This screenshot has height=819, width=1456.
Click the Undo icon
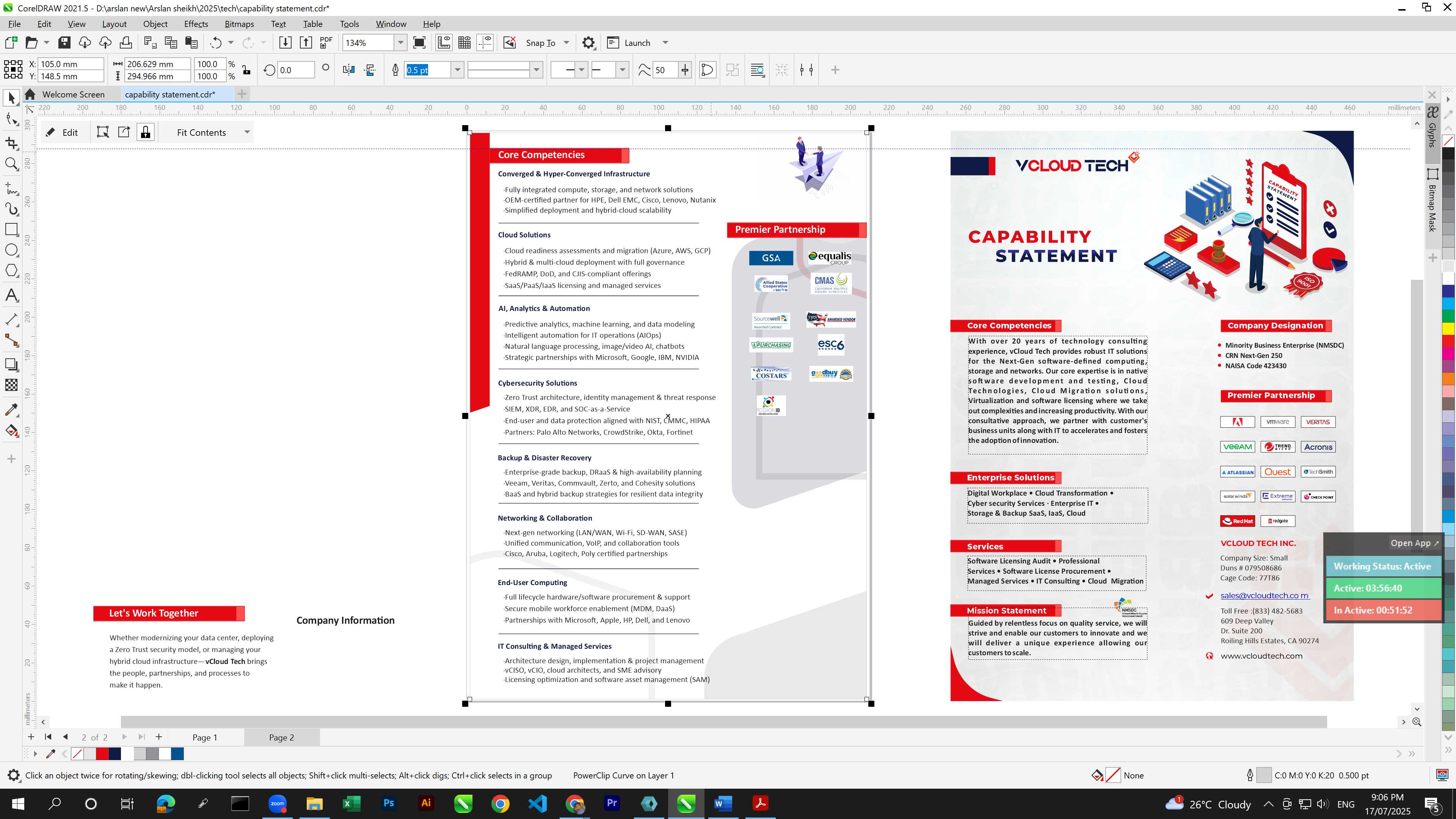[215, 42]
